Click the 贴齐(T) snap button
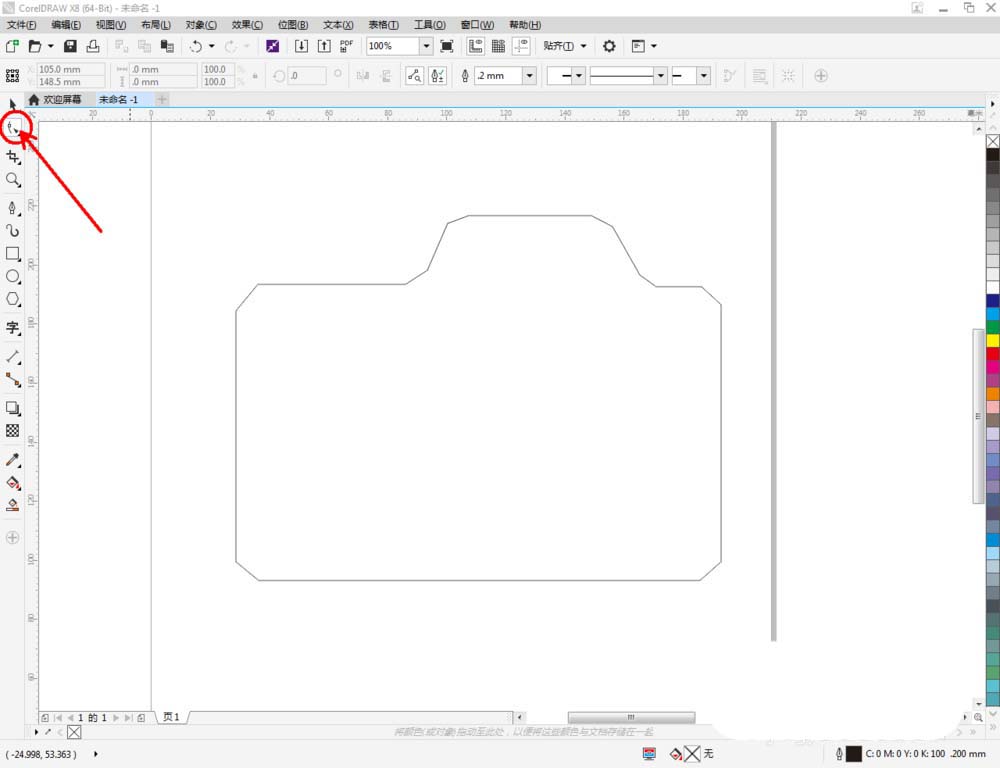The image size is (1000, 768). [x=559, y=46]
